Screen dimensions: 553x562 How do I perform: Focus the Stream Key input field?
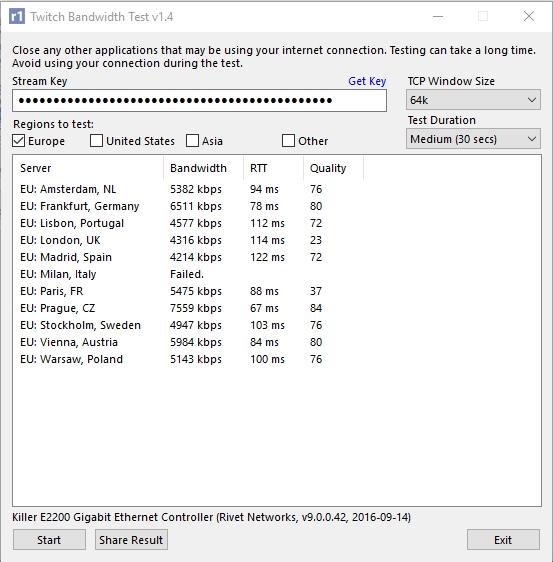point(199,101)
